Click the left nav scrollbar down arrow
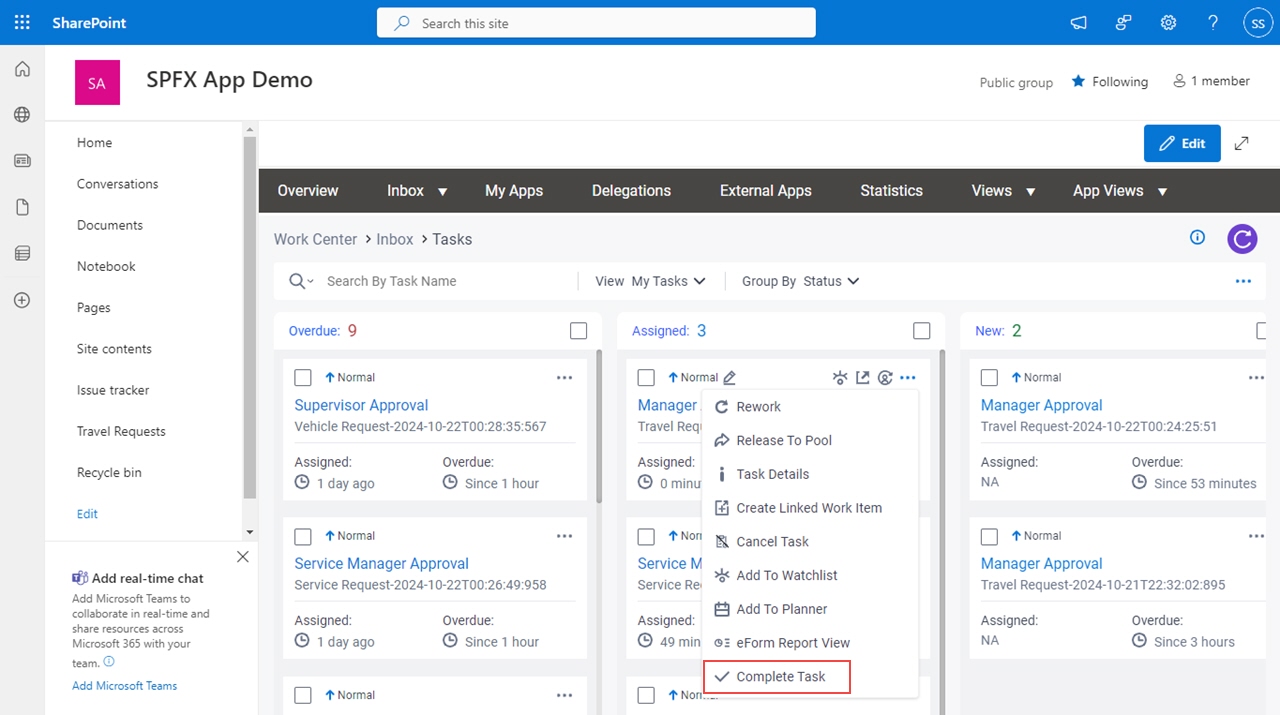Viewport: 1280px width, 715px height. pos(250,532)
